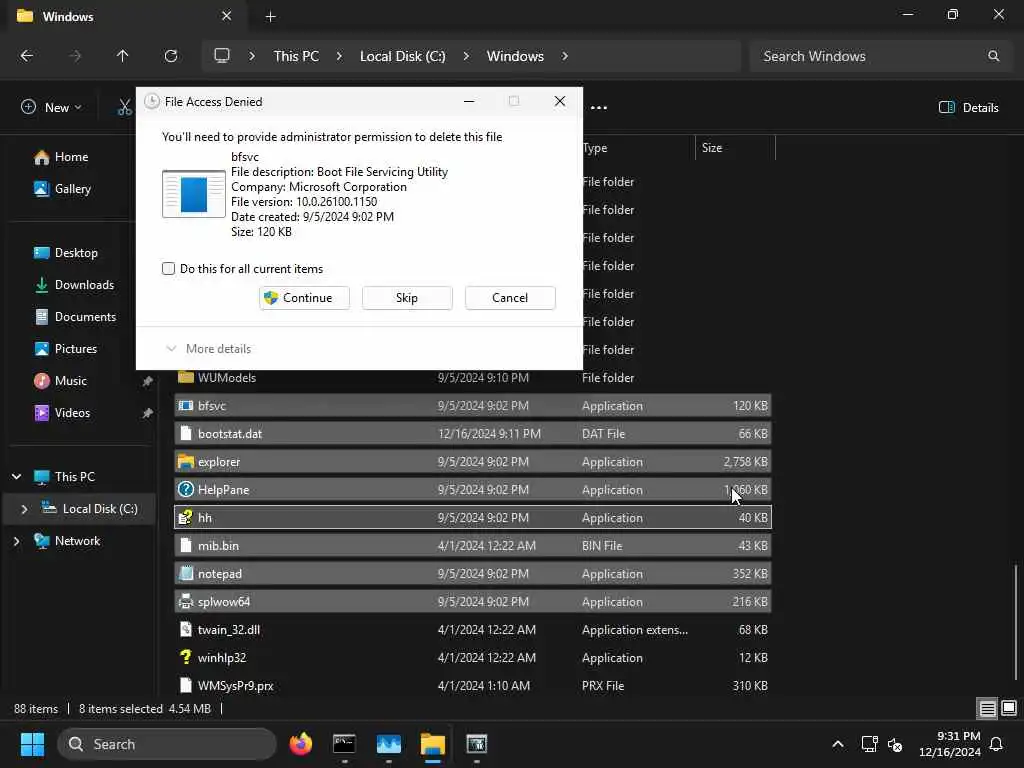Switch to details list view layout
The width and height of the screenshot is (1024, 768).
pos(987,709)
